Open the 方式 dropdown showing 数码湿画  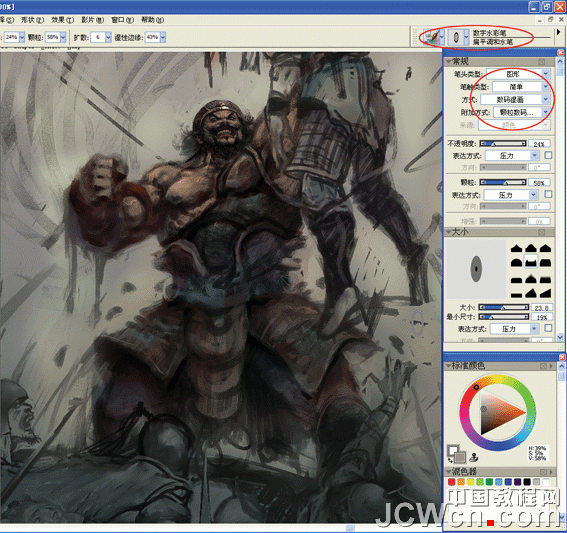point(515,99)
